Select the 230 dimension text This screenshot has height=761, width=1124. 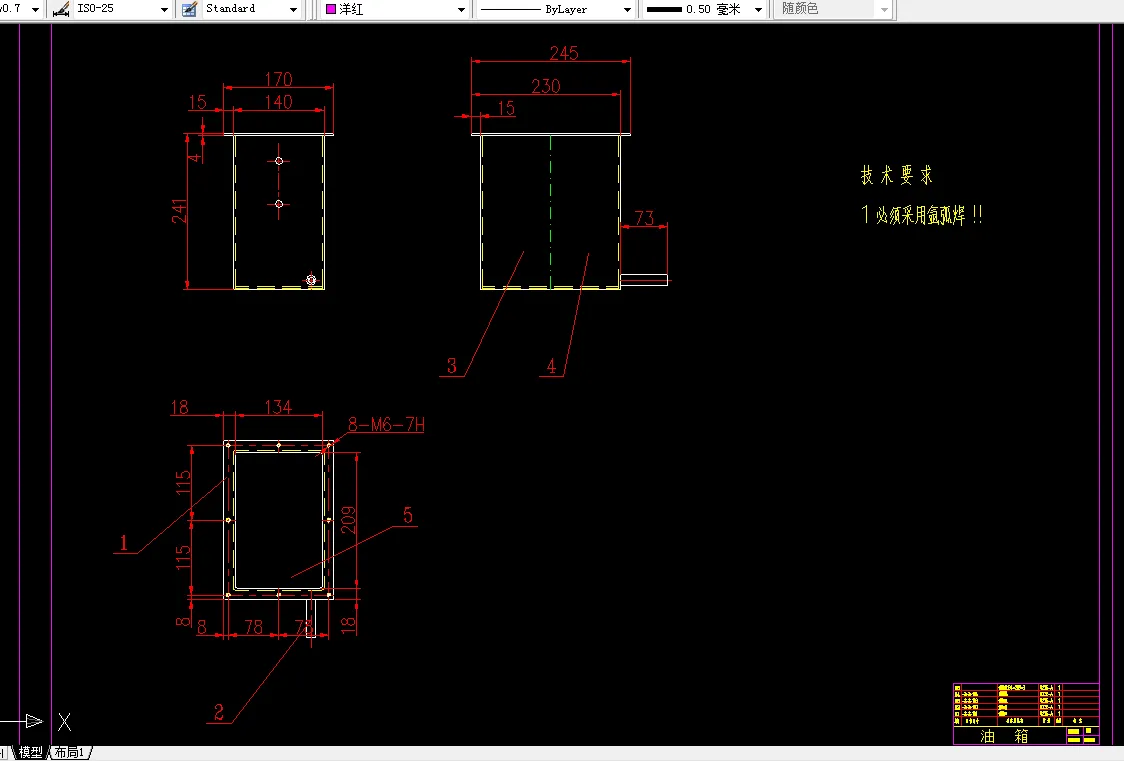(x=546, y=86)
